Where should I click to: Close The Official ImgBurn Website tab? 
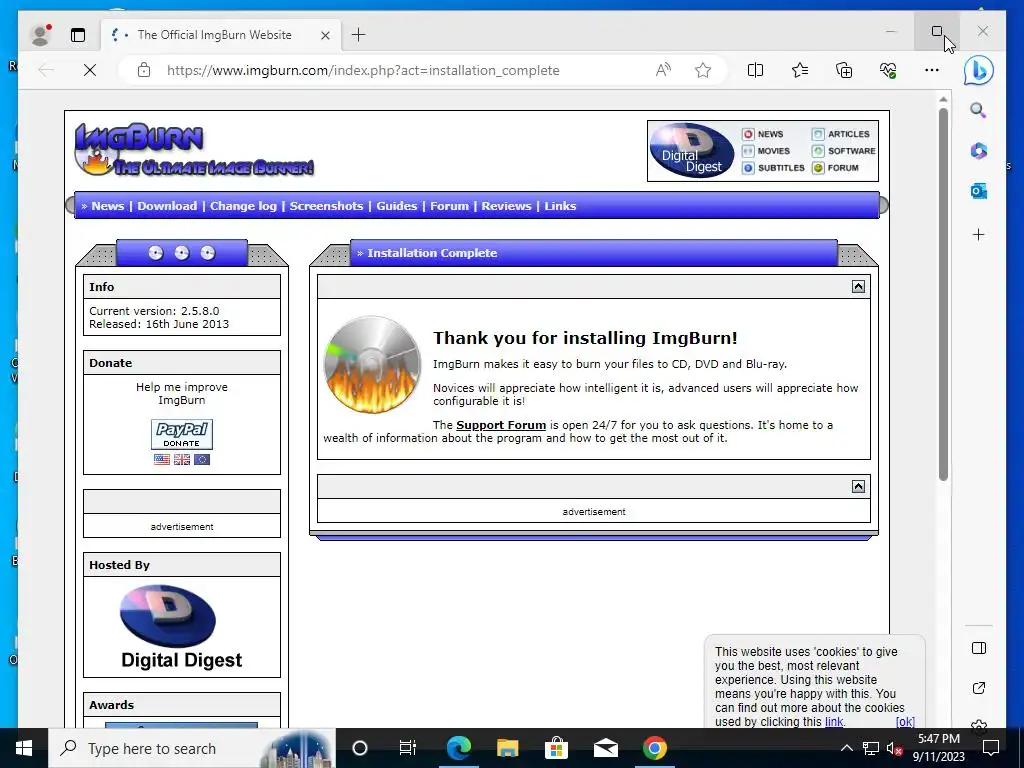coord(325,35)
